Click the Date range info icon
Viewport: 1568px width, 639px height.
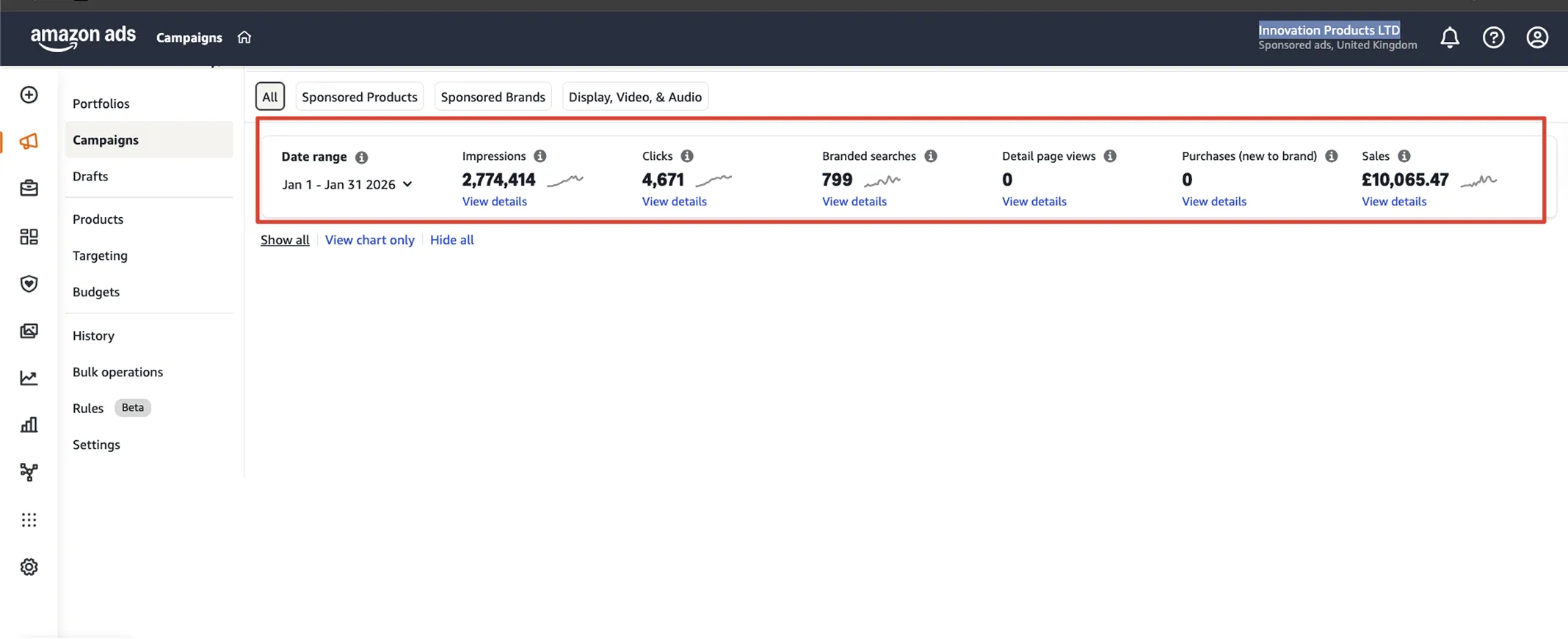pos(361,157)
